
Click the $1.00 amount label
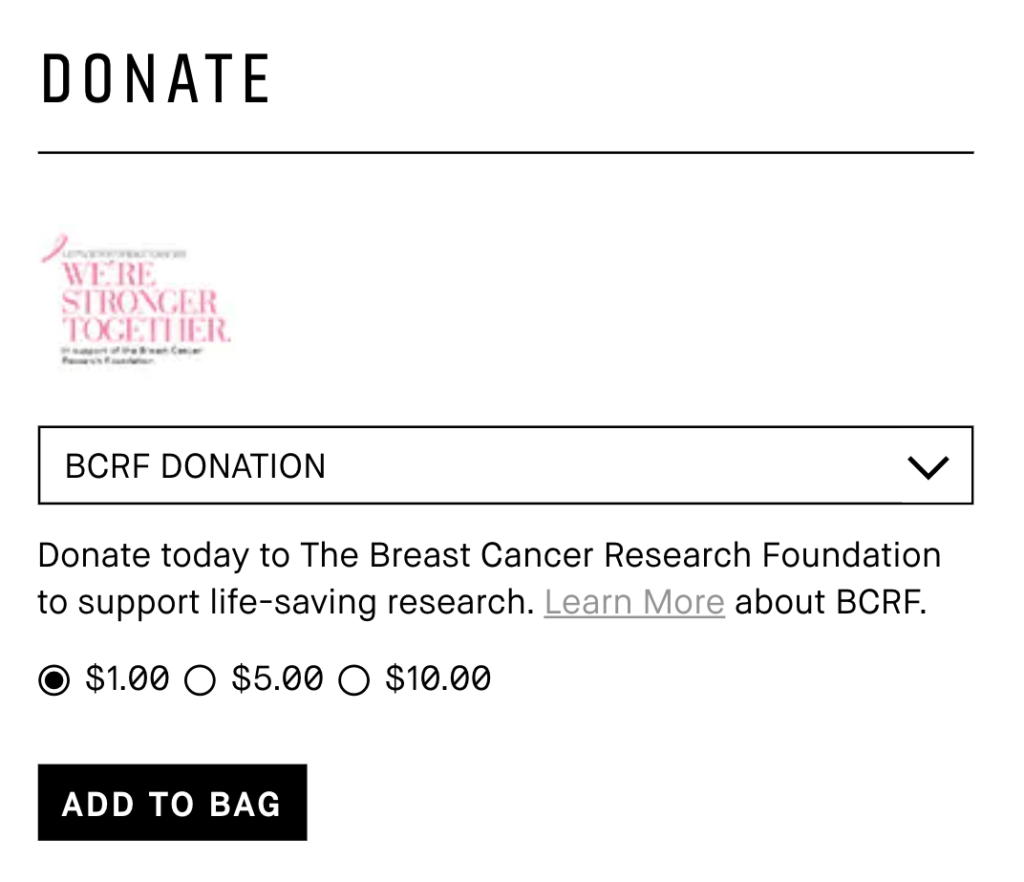click(127, 680)
